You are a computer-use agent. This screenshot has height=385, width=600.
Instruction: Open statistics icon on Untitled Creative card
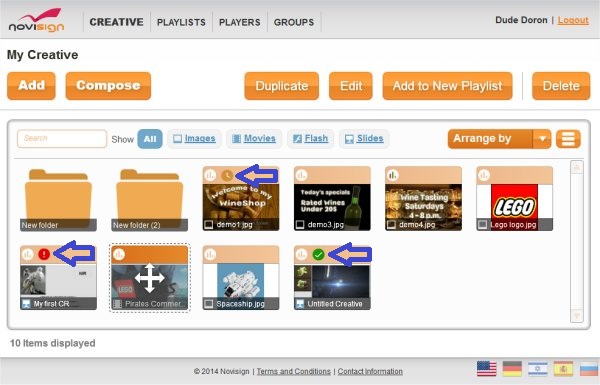[x=301, y=254]
